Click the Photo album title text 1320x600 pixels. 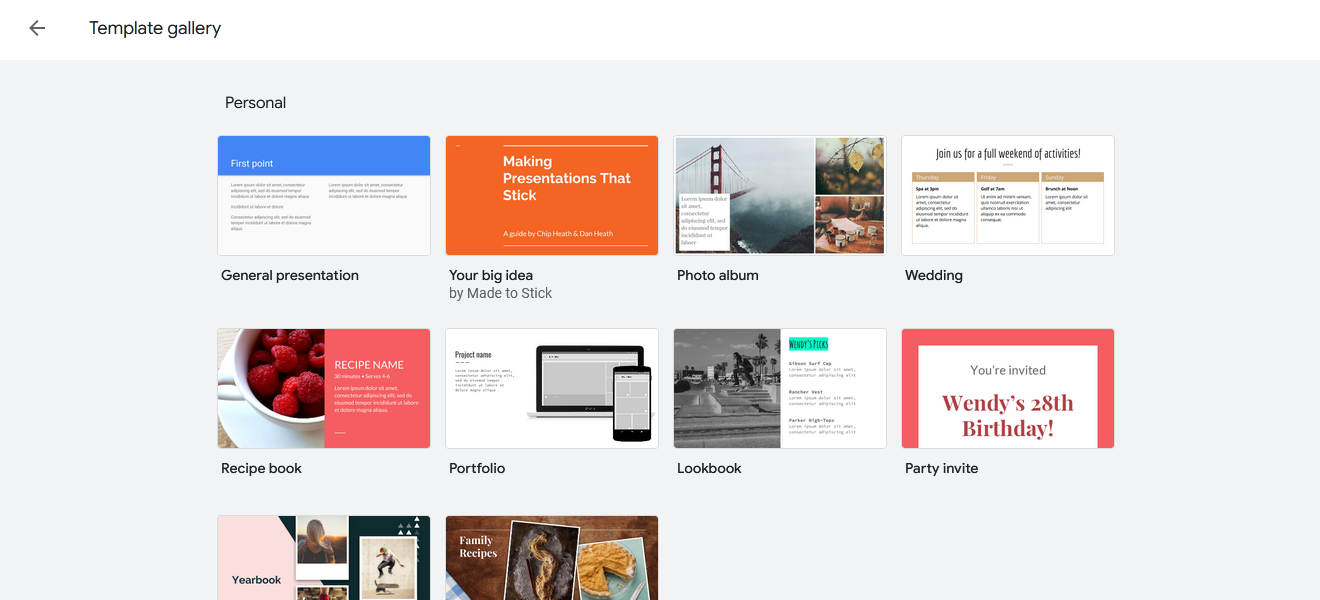(x=717, y=274)
